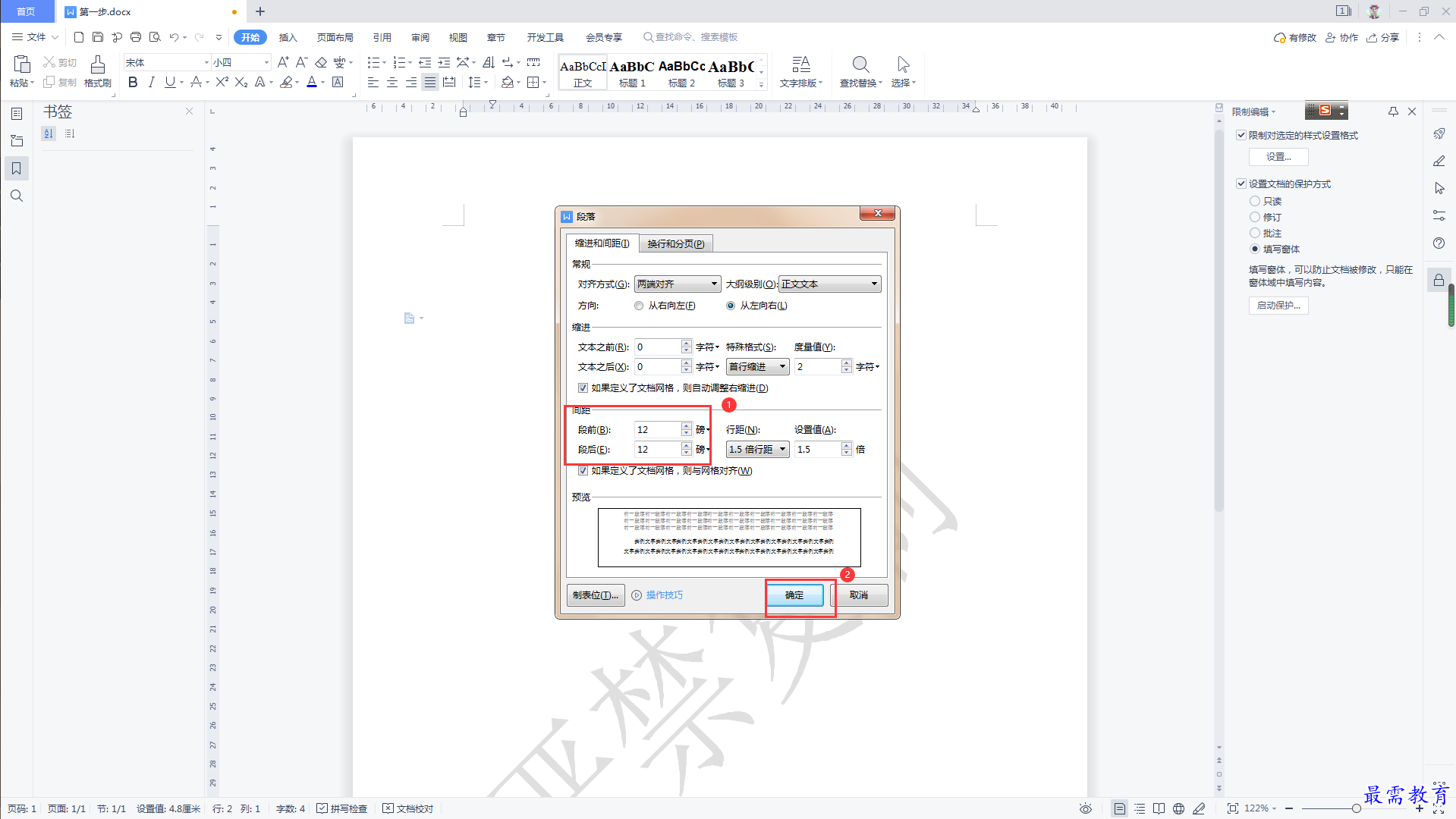Open the File menu dropdown
This screenshot has width=1456, height=819.
click(x=35, y=37)
